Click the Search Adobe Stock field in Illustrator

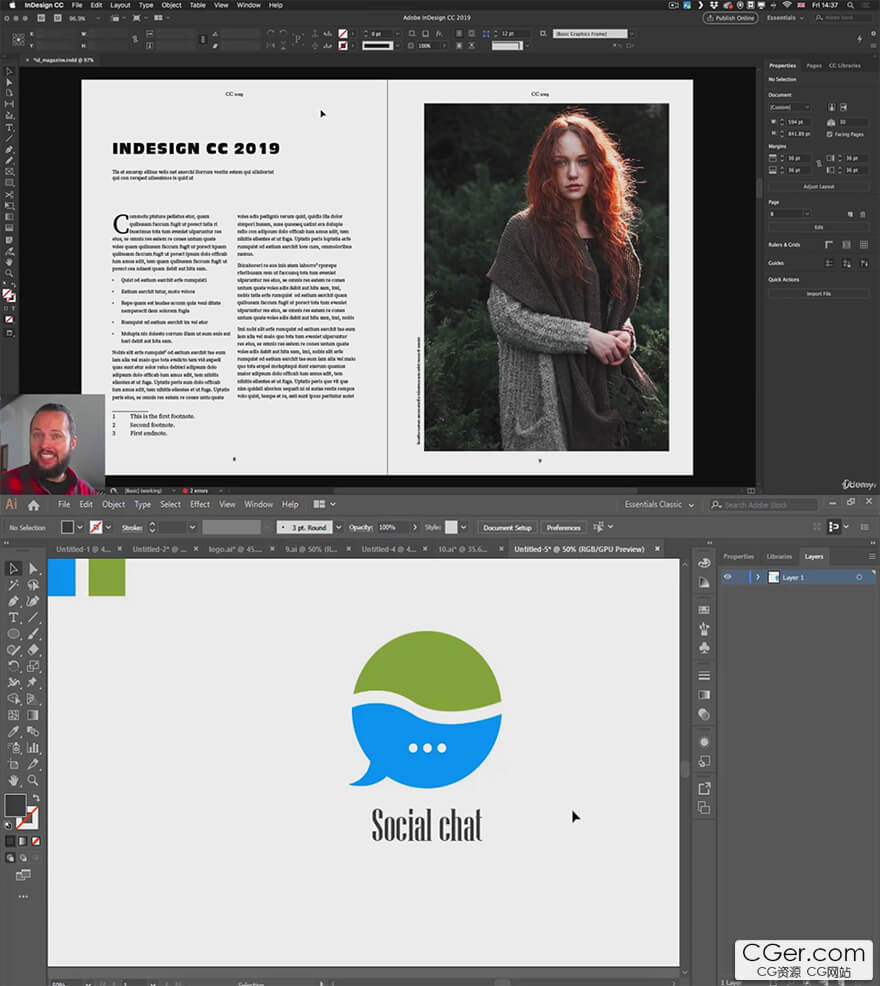click(763, 504)
